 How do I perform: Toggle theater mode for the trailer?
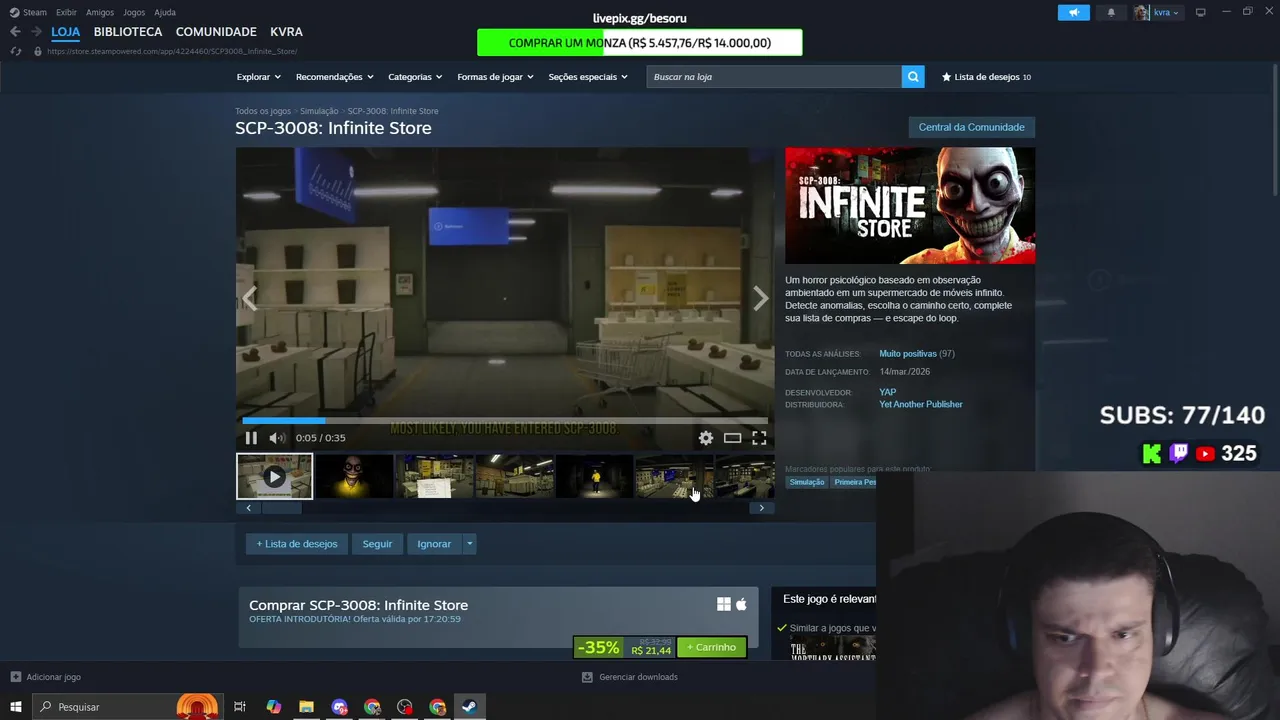tap(733, 437)
